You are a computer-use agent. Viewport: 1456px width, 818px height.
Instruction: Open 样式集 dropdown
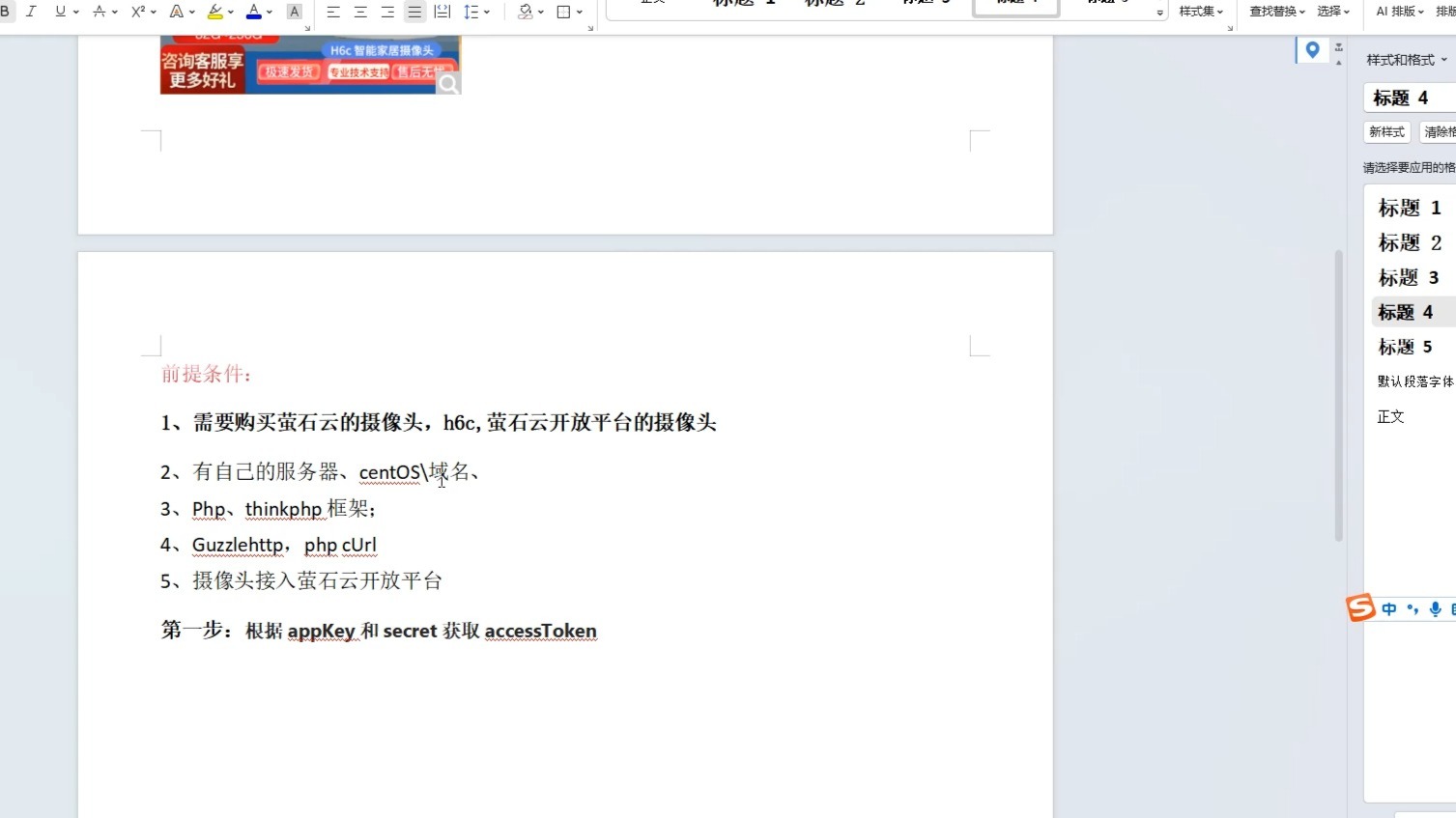click(x=1201, y=12)
